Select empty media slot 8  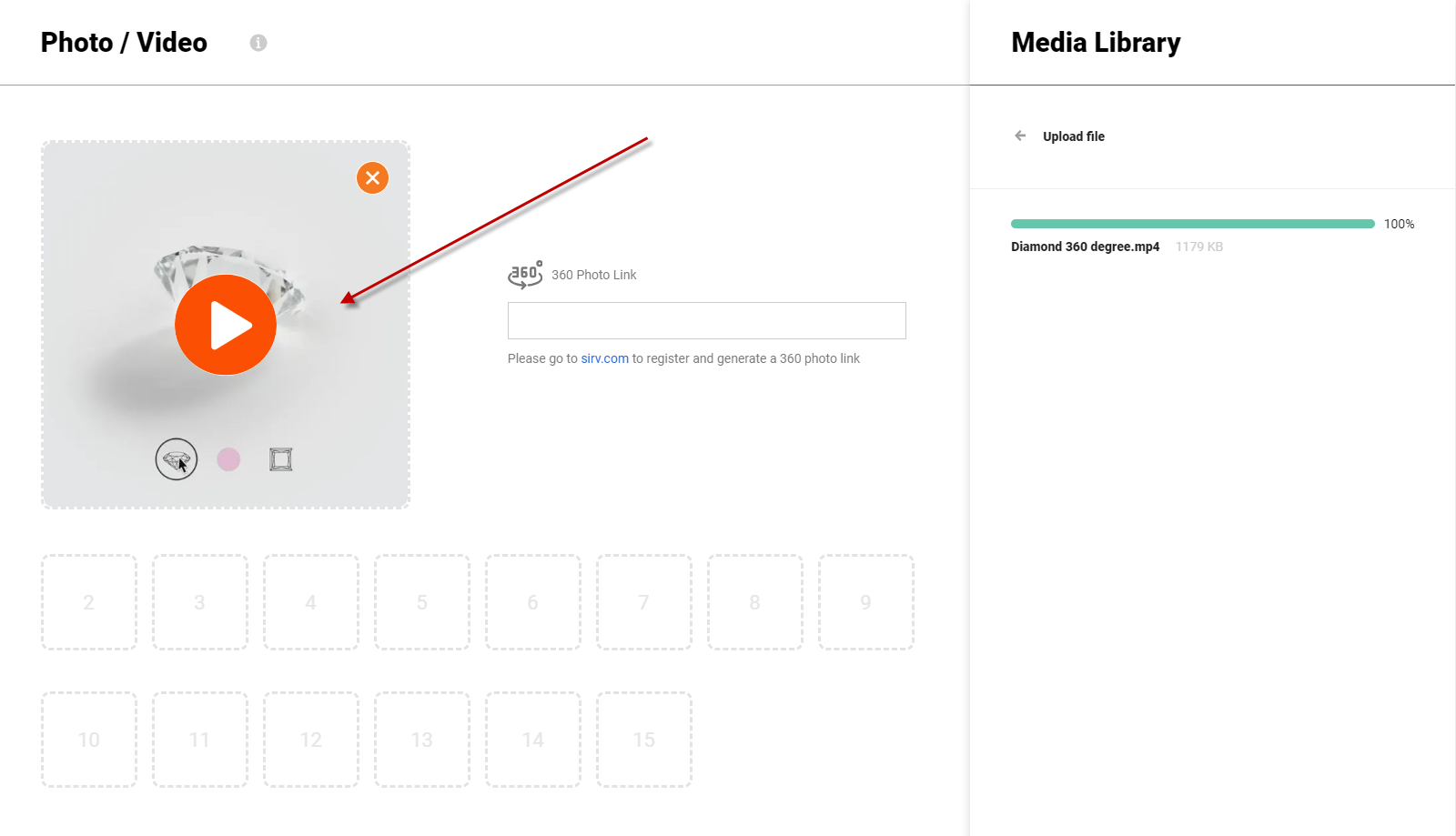coord(755,602)
